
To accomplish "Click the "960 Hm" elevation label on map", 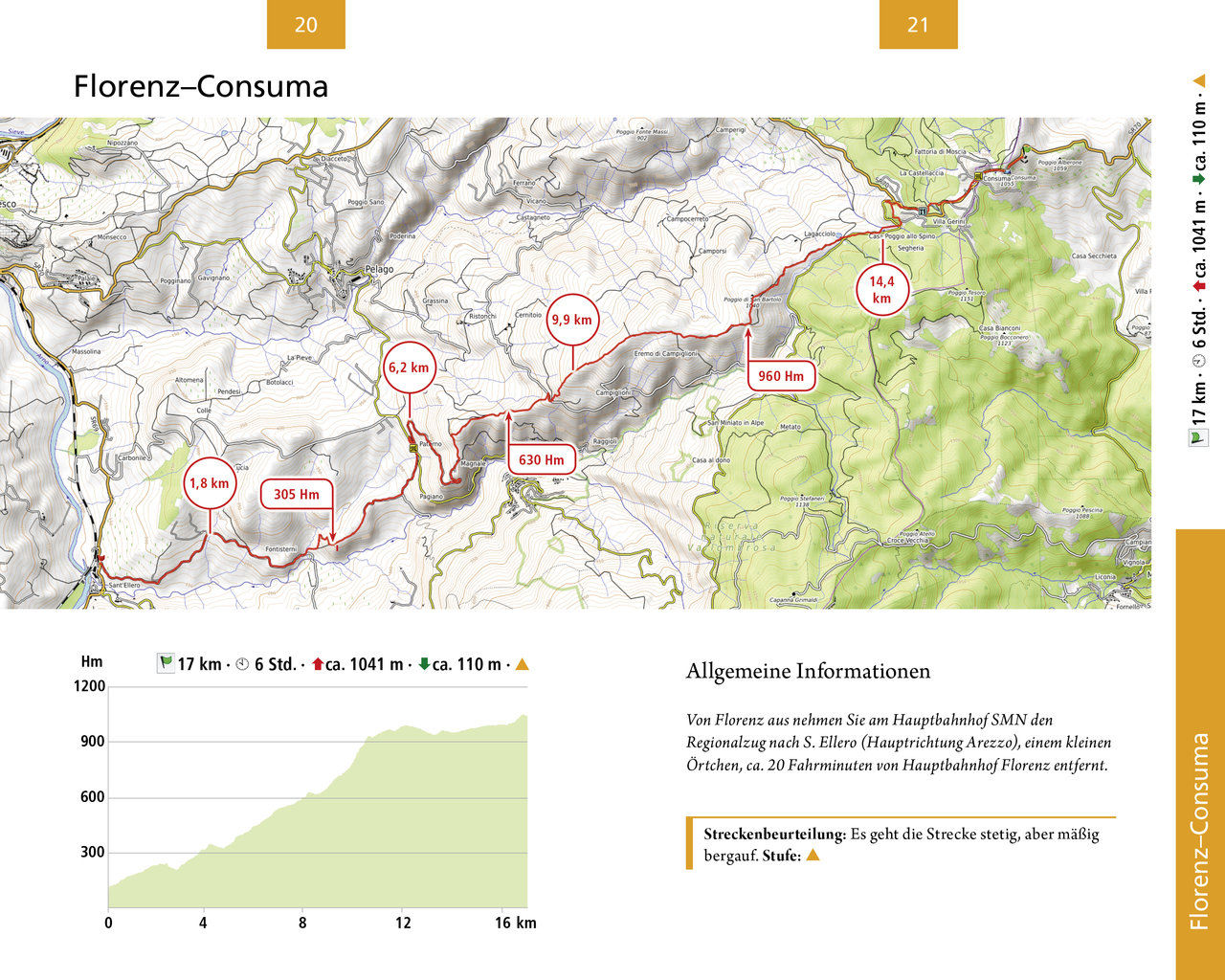I will 781,376.
